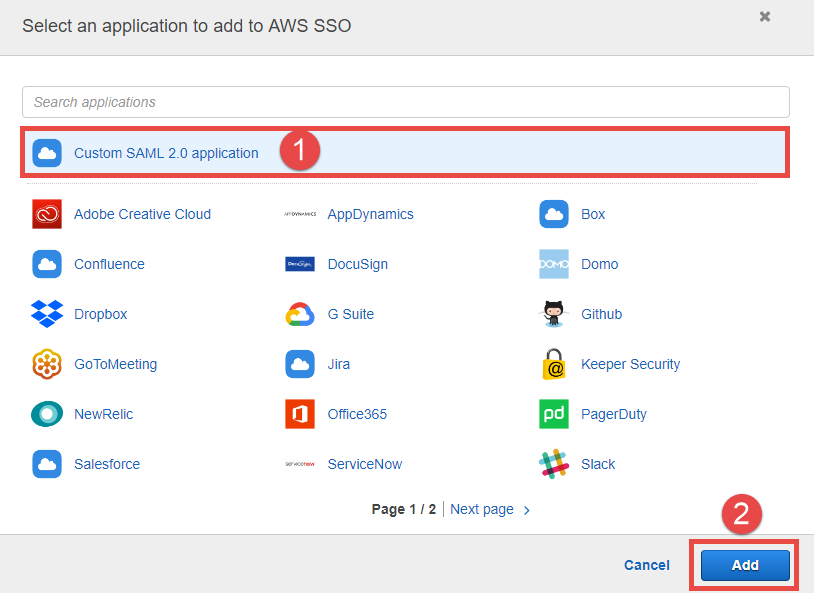
Task: Close the dialog with the X button
Action: click(x=765, y=17)
